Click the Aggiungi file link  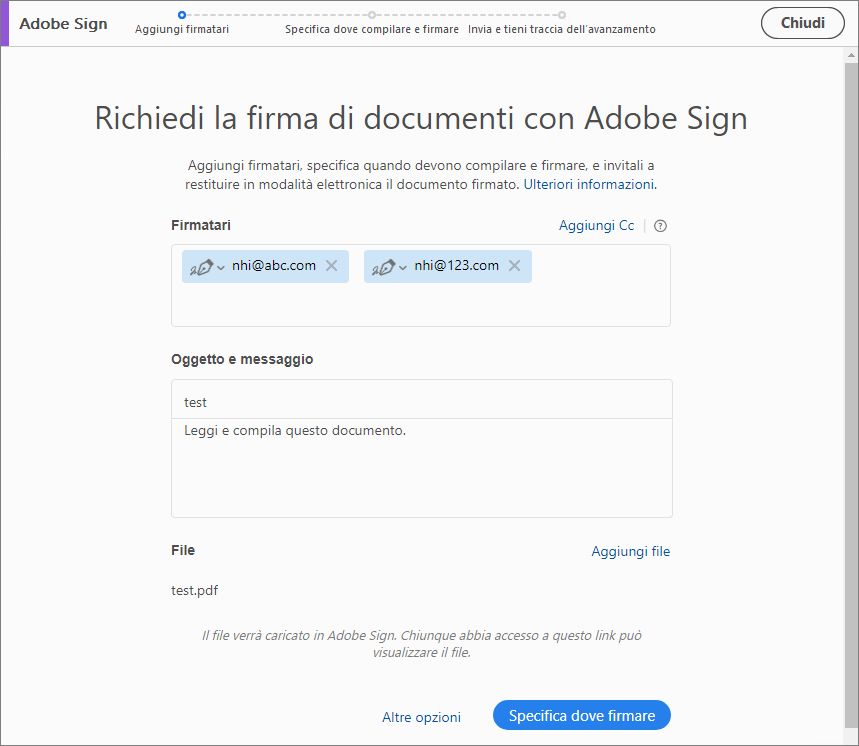pos(630,551)
